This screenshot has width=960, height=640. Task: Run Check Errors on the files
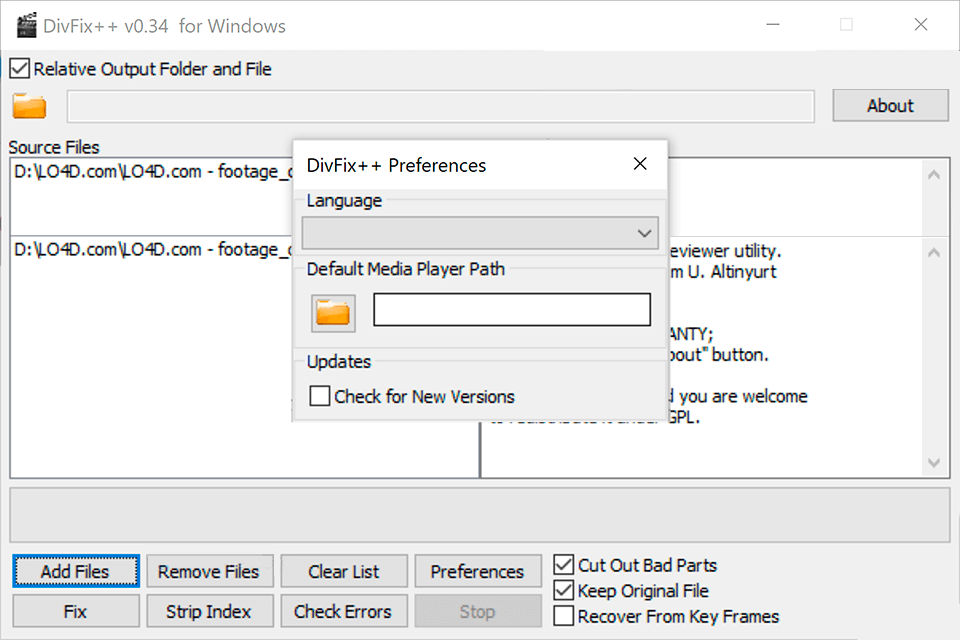tap(343, 611)
